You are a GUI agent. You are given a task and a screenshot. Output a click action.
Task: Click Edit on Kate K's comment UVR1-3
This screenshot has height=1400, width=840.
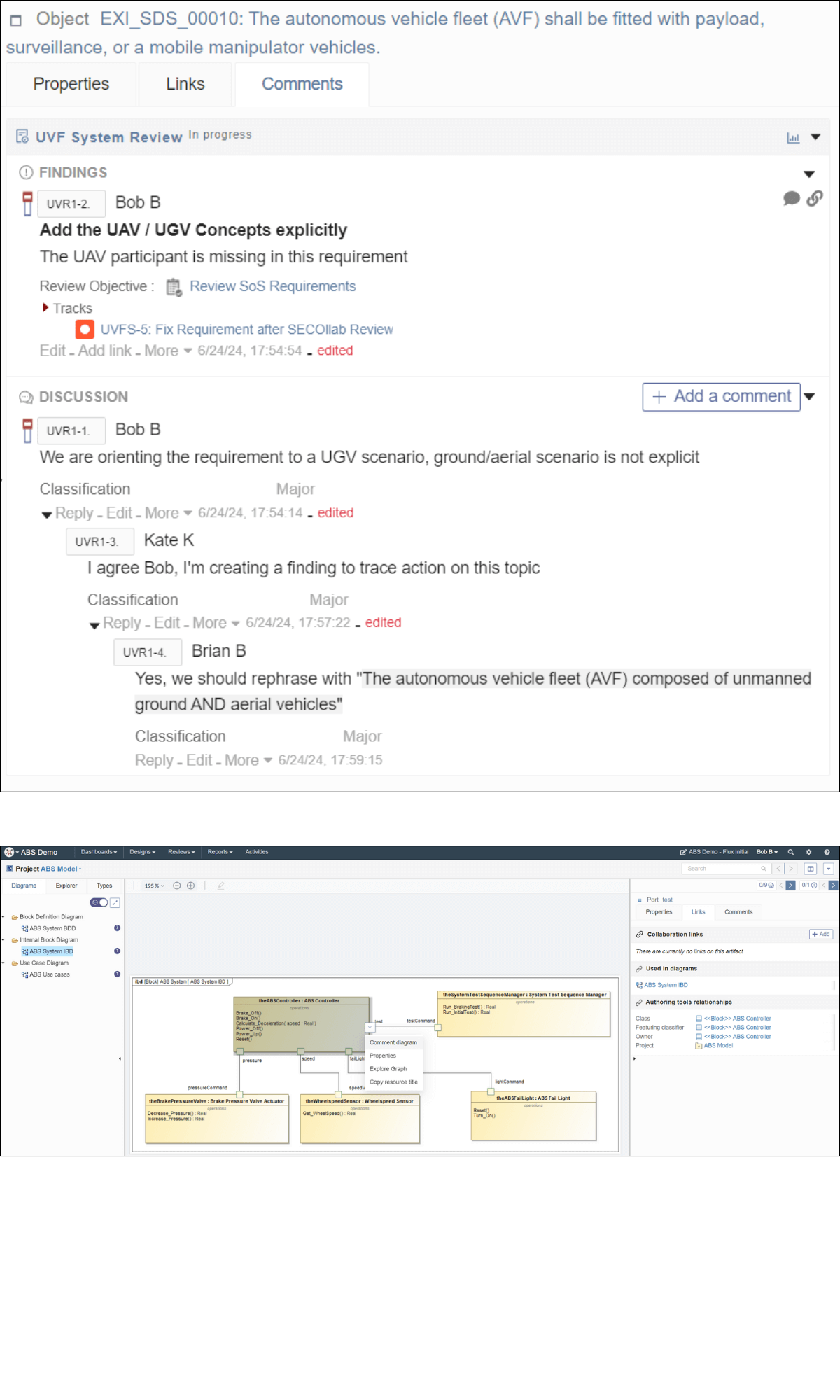click(x=167, y=623)
